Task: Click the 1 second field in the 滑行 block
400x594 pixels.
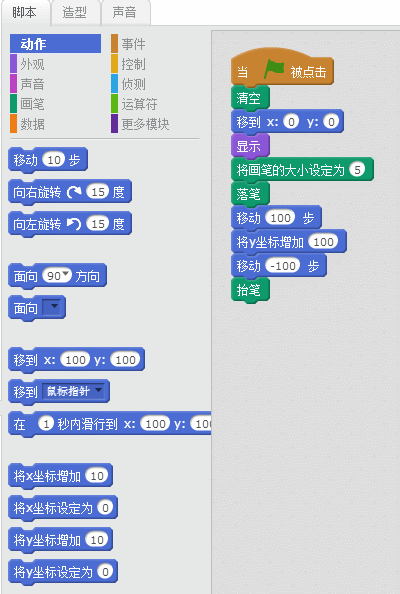Action: coord(46,424)
